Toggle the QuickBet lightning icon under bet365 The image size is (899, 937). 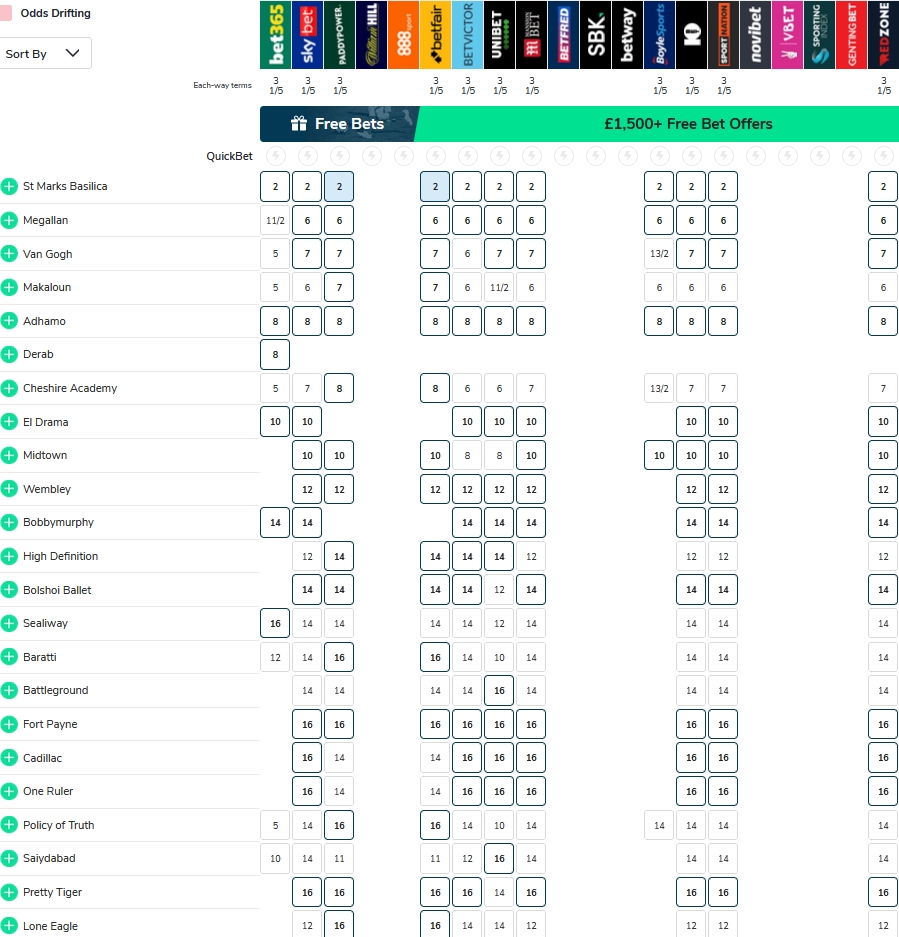(276, 156)
